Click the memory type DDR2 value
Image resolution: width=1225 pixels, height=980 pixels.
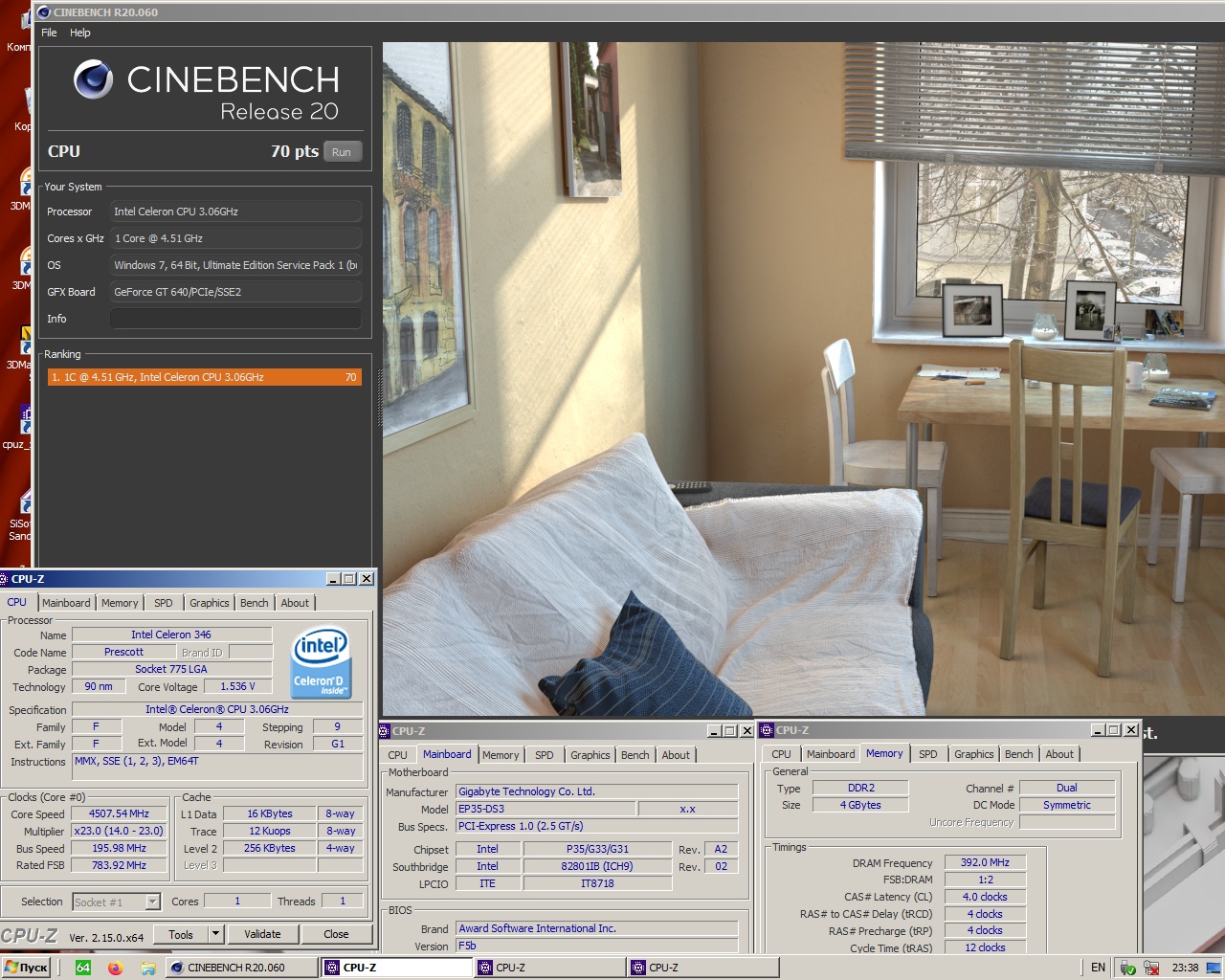(860, 788)
